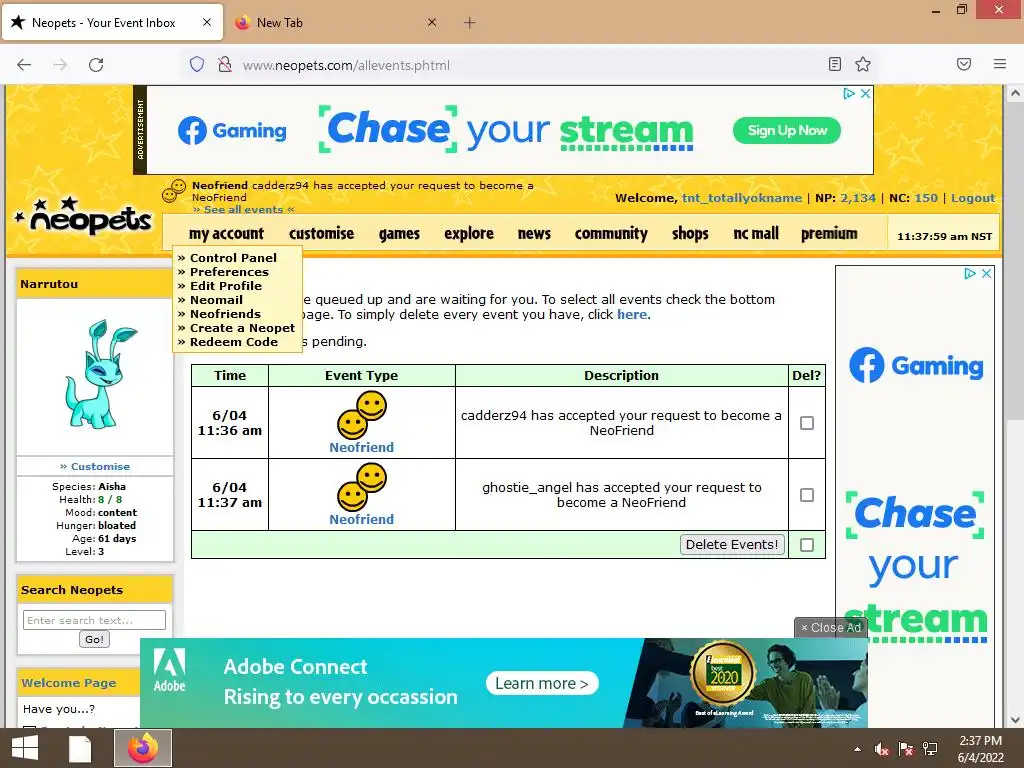Screen dimensions: 1024x768
Task: Select Edit Profile from dropdown
Action: pyautogui.click(x=226, y=286)
